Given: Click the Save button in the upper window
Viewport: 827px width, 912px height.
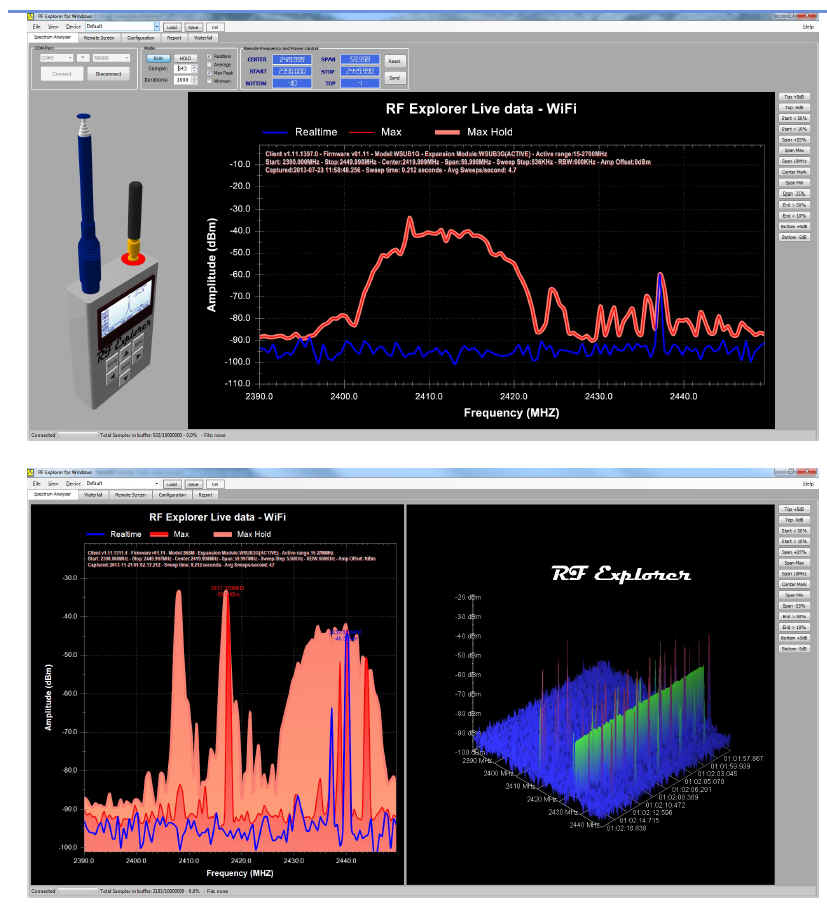Looking at the screenshot, I should 194,27.
